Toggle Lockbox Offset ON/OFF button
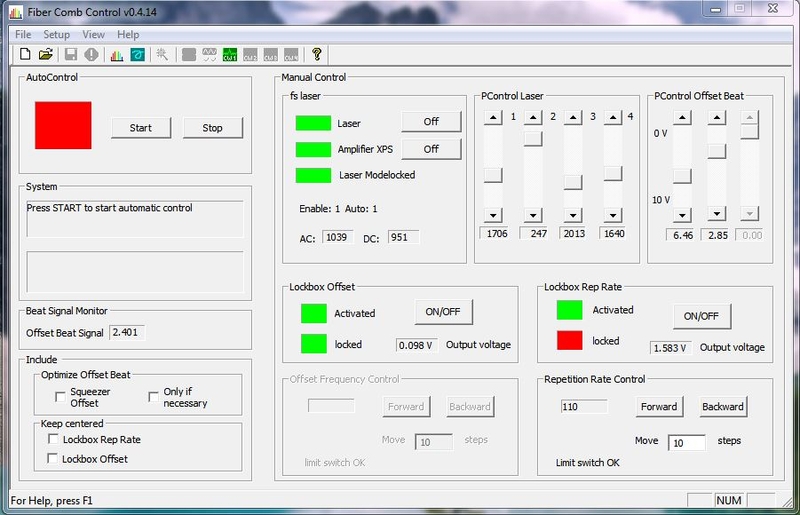The width and height of the screenshot is (800, 515). tap(443, 311)
